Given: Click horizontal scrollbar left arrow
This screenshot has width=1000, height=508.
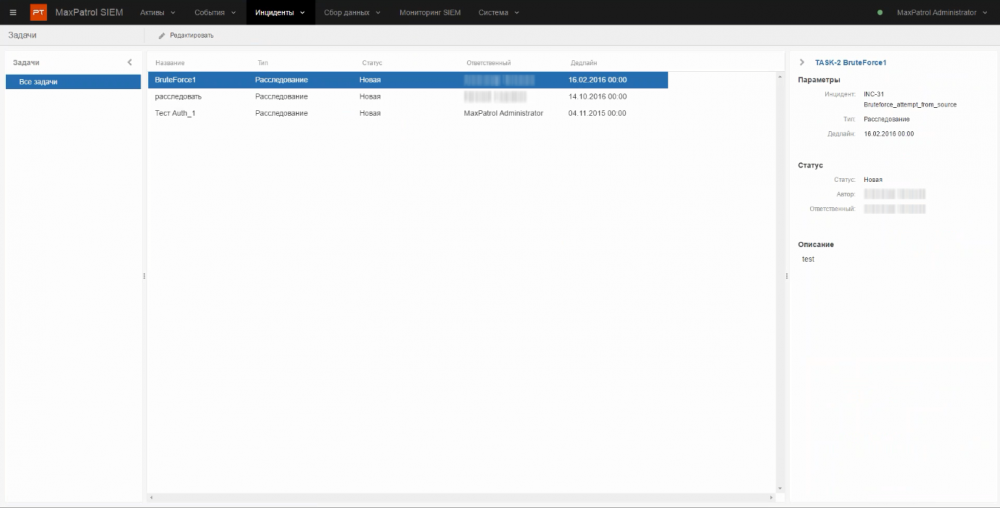Looking at the screenshot, I should click(151, 497).
